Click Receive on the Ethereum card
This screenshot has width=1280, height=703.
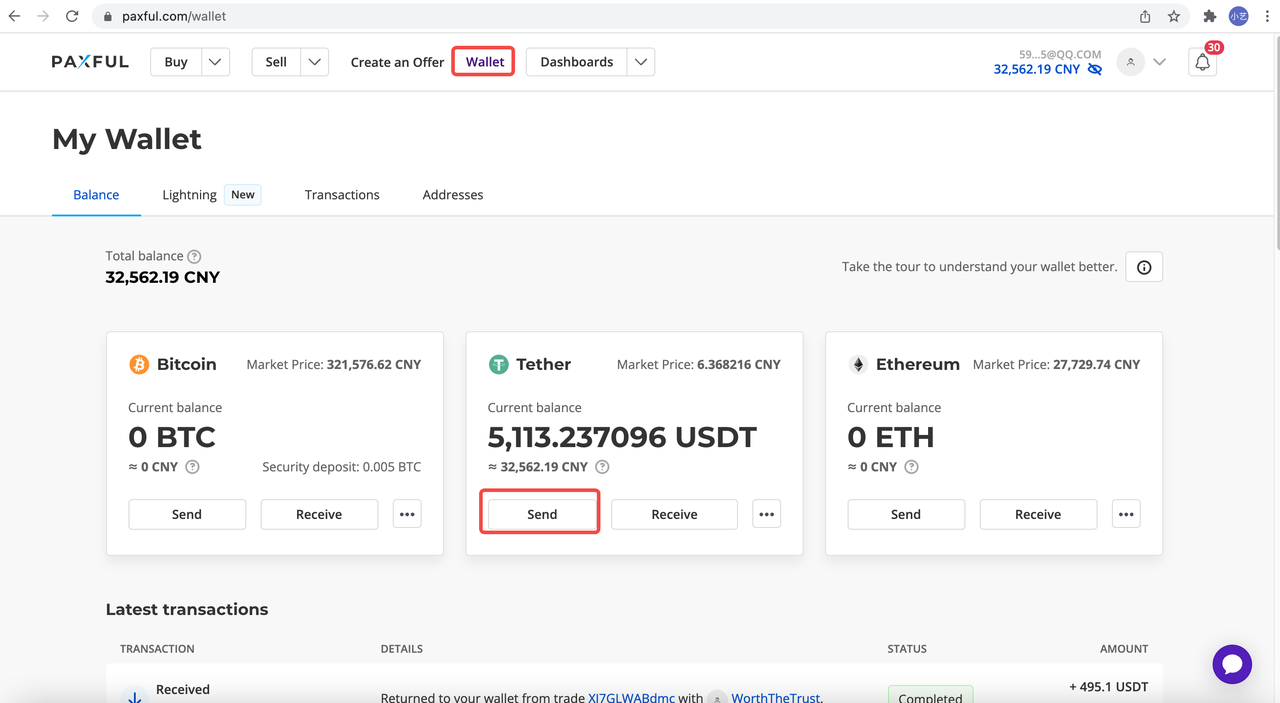pyautogui.click(x=1038, y=514)
